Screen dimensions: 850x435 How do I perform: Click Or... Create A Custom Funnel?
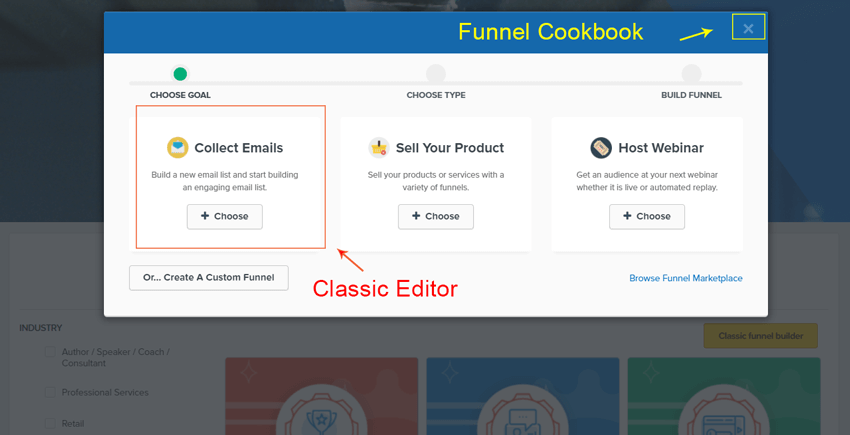pyautogui.click(x=209, y=278)
